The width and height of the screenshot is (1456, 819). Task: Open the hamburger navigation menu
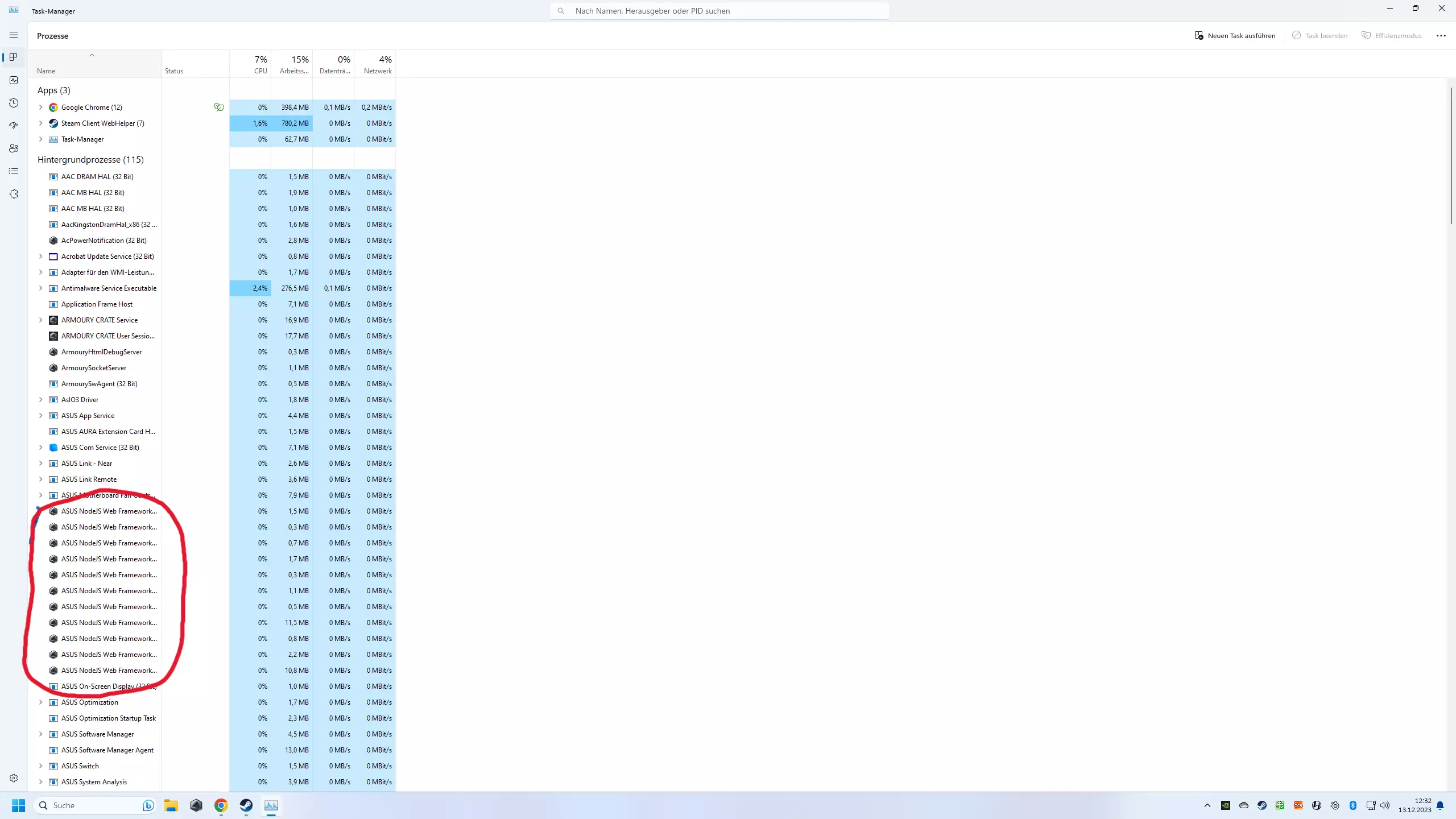tap(14, 35)
